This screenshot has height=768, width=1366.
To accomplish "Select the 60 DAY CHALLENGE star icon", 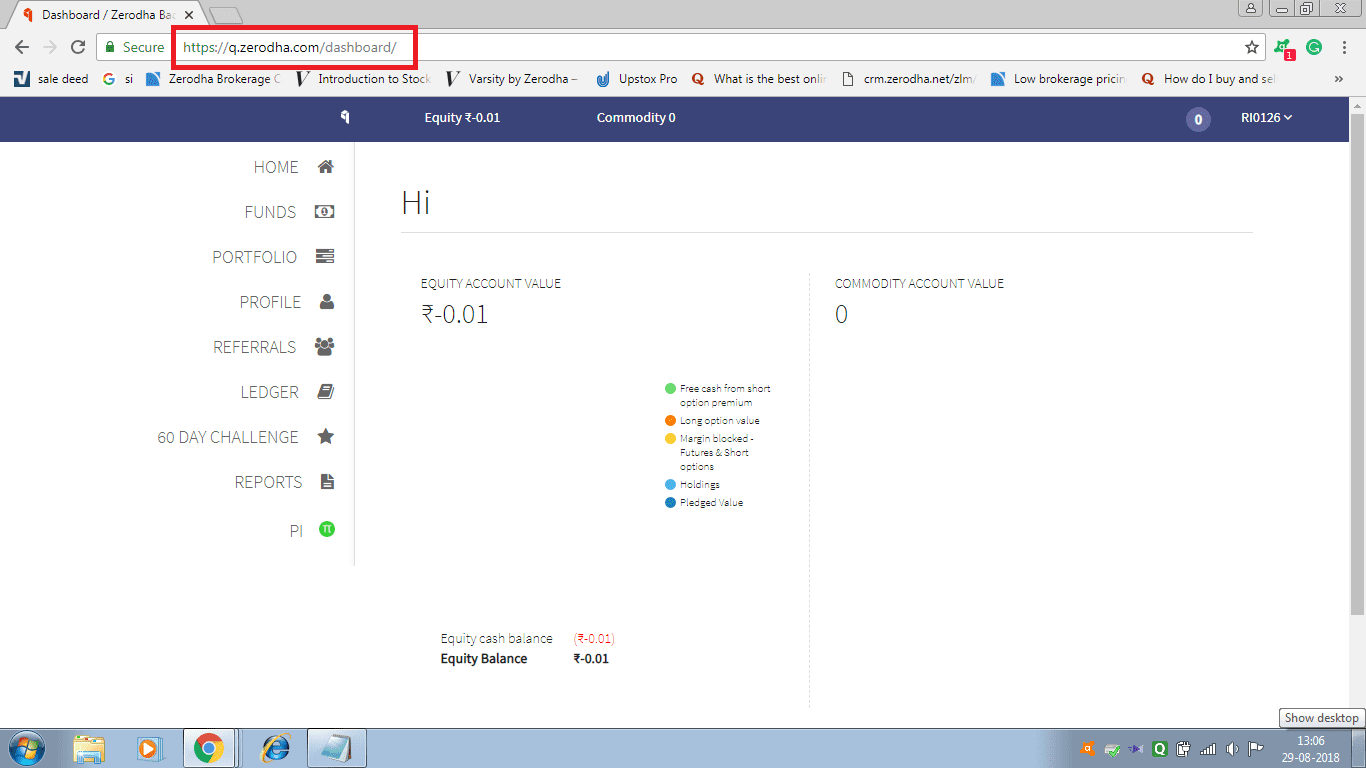I will (325, 437).
